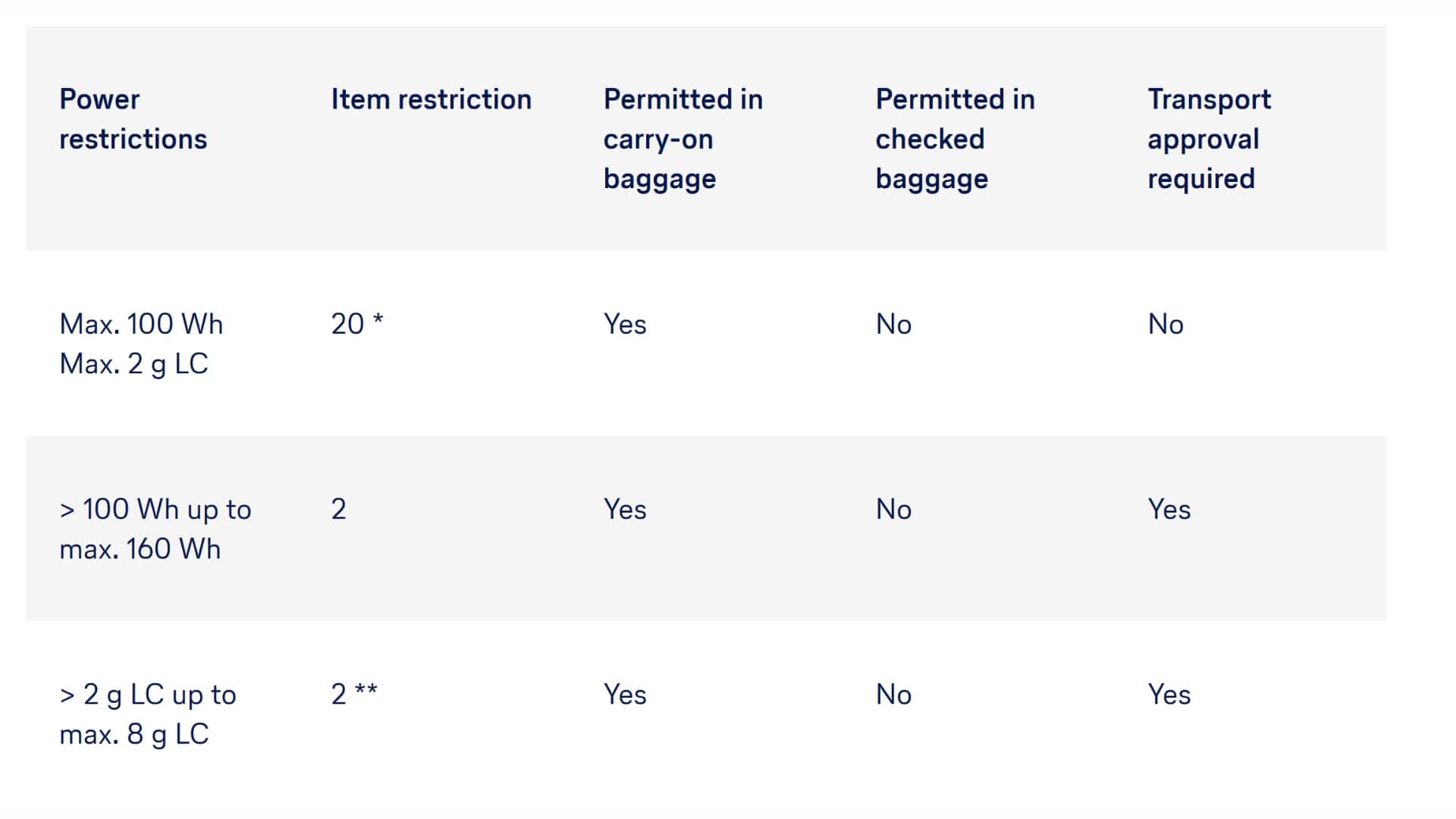The width and height of the screenshot is (1456, 819).
Task: Click 'Transport approval required' header
Action: click(x=1209, y=139)
